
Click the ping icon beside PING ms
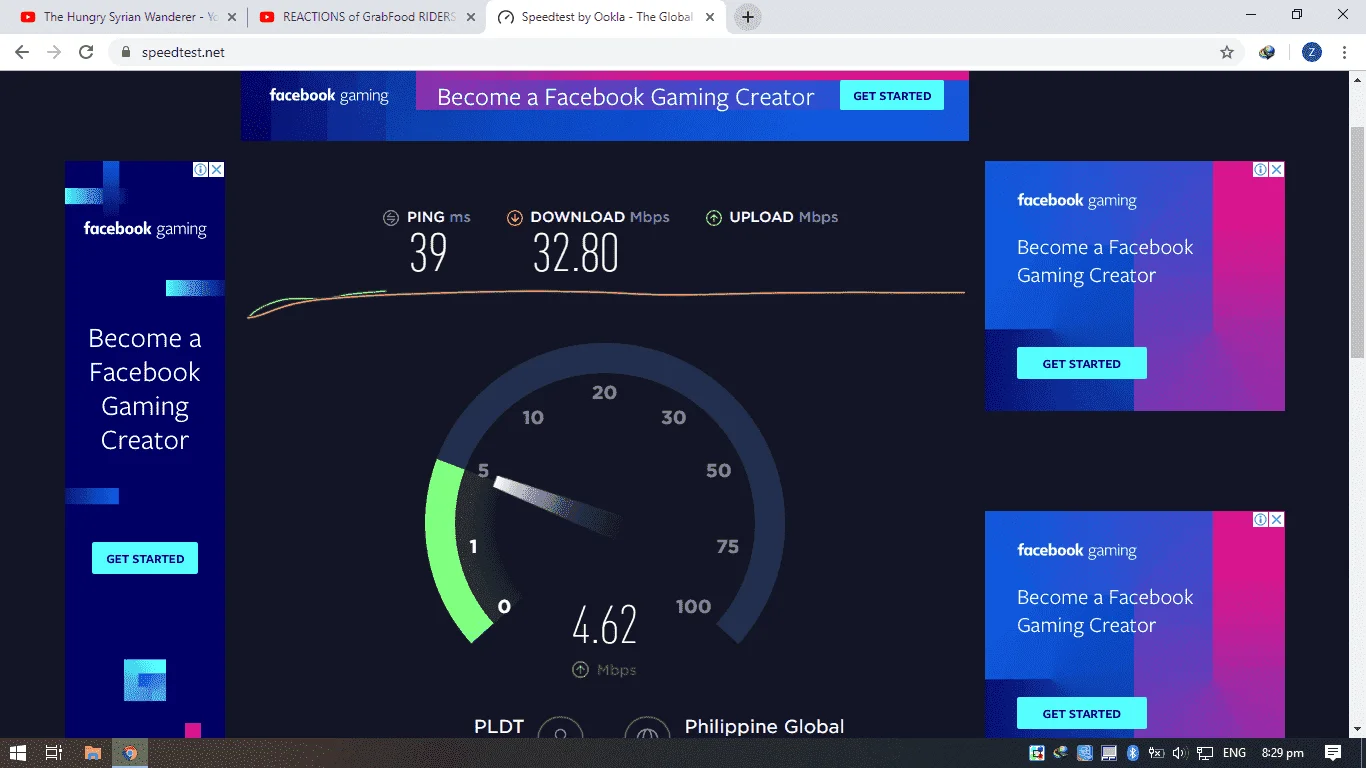click(x=391, y=218)
